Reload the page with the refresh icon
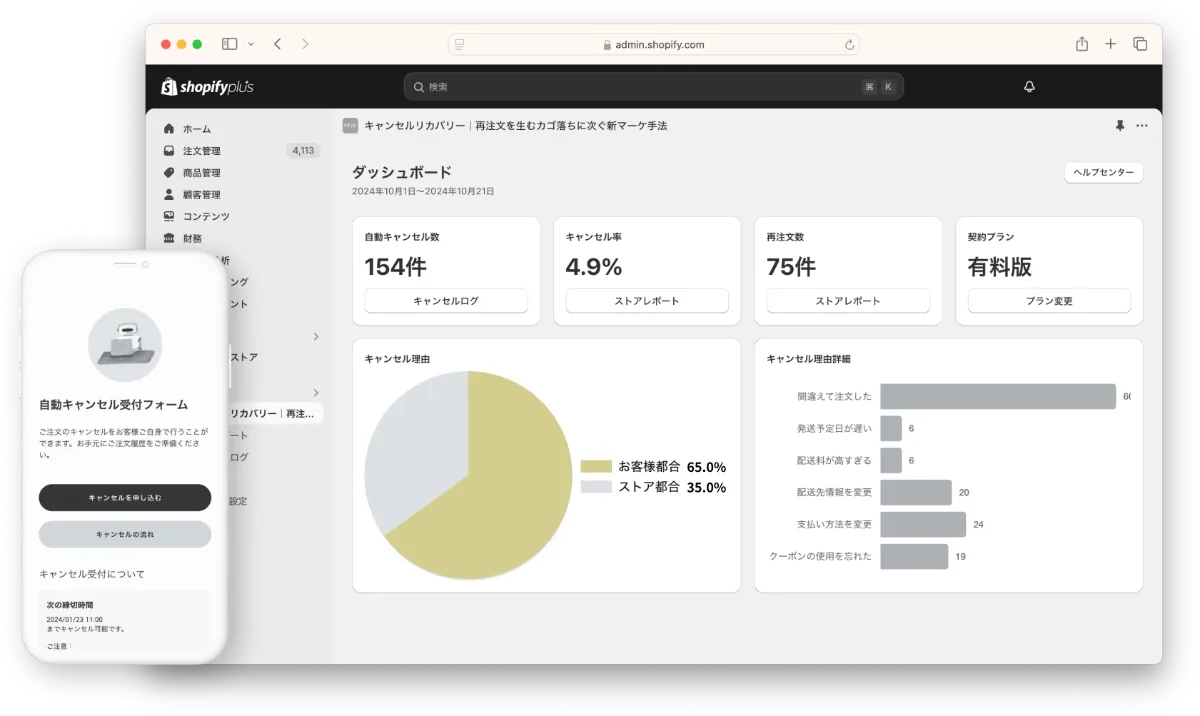Viewport: 1200px width, 716px height. tap(849, 45)
